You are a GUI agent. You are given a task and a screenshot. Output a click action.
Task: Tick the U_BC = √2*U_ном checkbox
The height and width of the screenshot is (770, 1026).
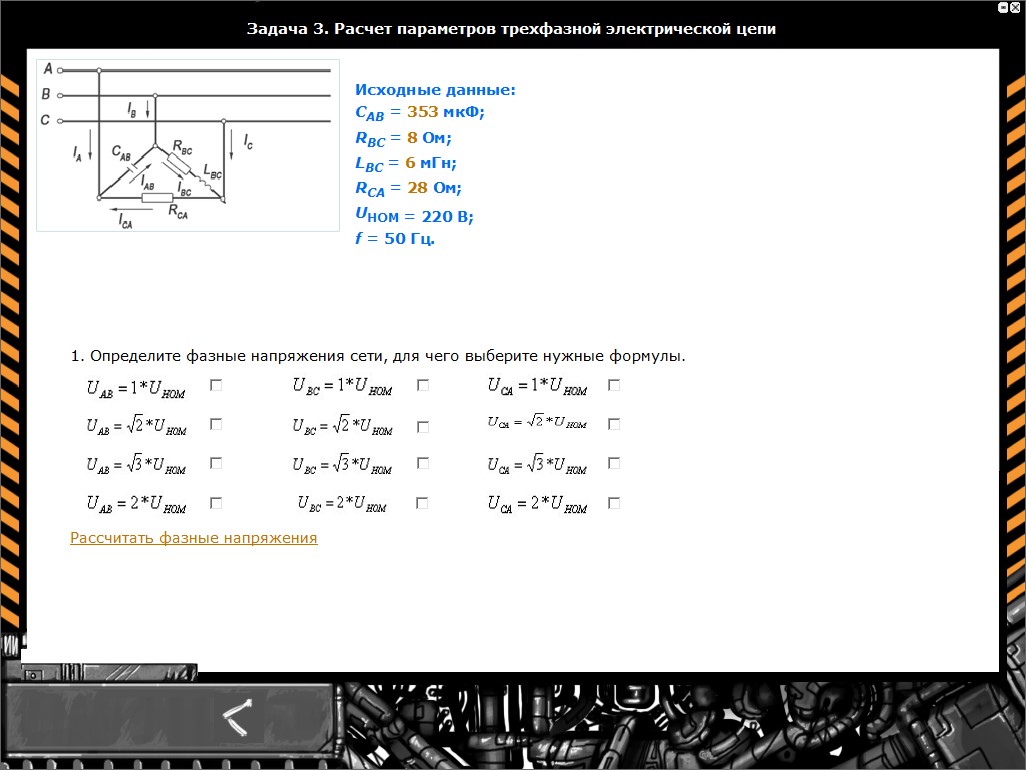[x=423, y=427]
